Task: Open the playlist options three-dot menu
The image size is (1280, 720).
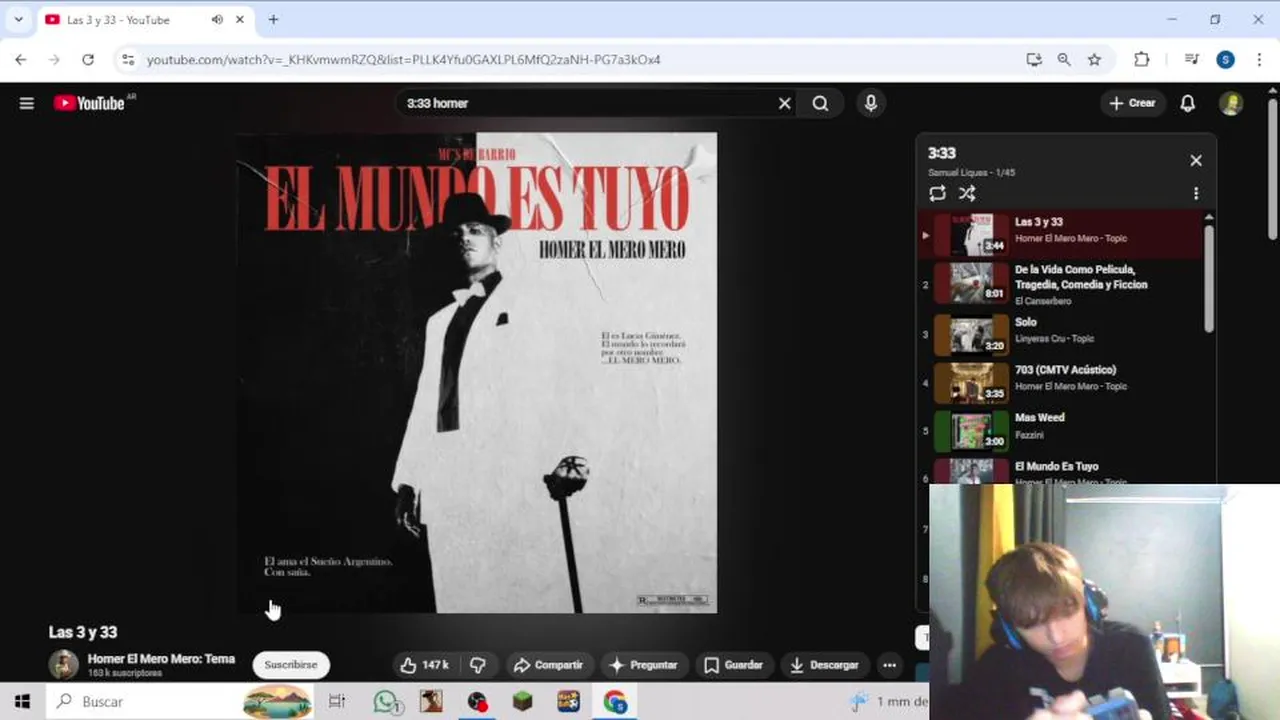Action: point(1196,194)
